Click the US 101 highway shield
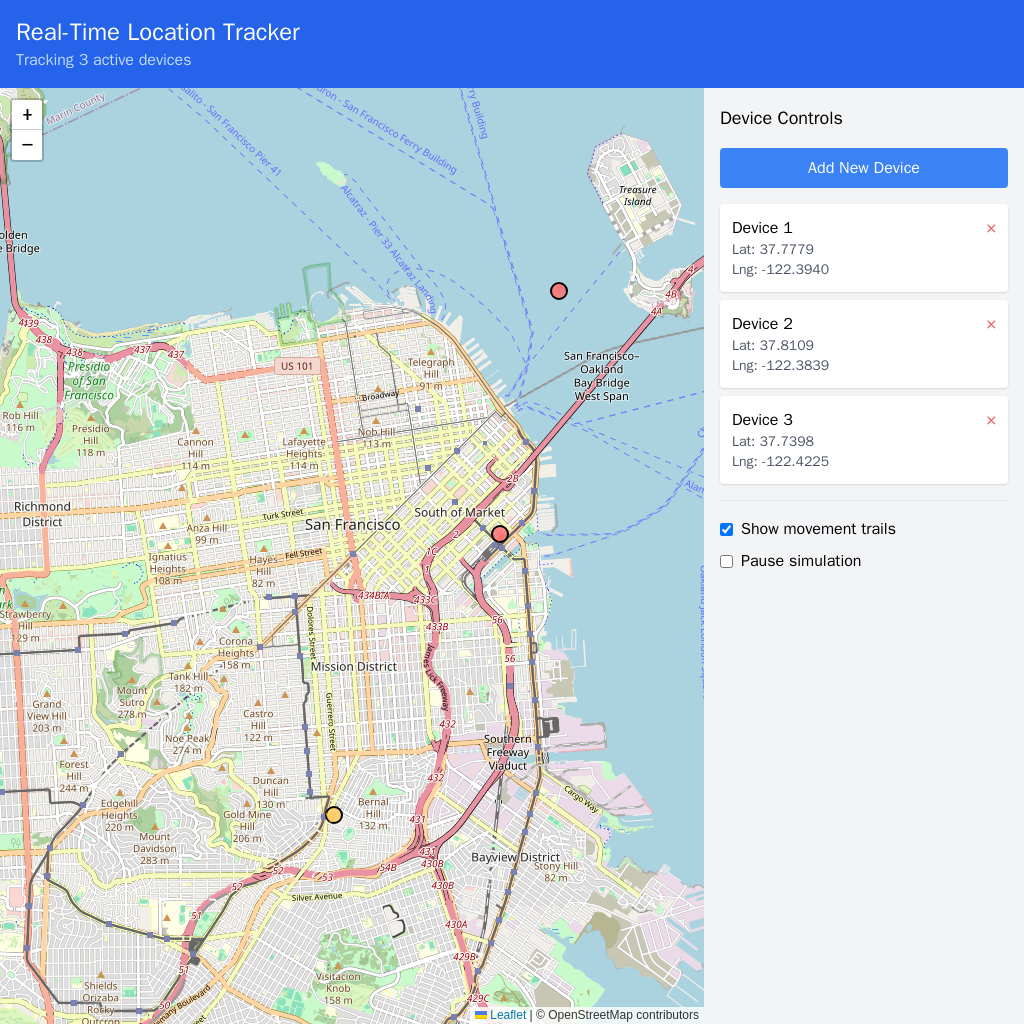Image resolution: width=1024 pixels, height=1024 pixels. 297,367
